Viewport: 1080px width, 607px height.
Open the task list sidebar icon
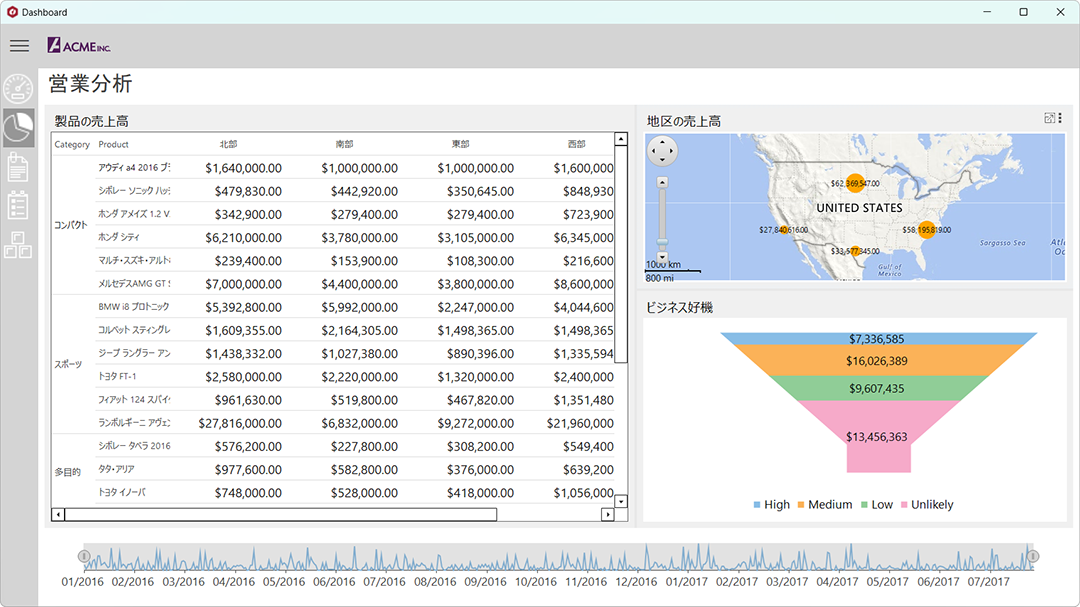coord(18,205)
